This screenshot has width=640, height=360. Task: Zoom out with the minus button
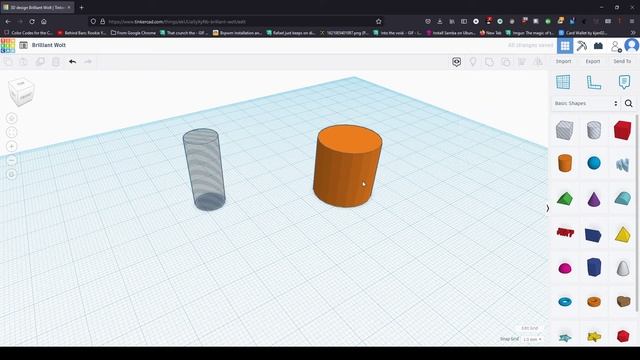coord(11,160)
